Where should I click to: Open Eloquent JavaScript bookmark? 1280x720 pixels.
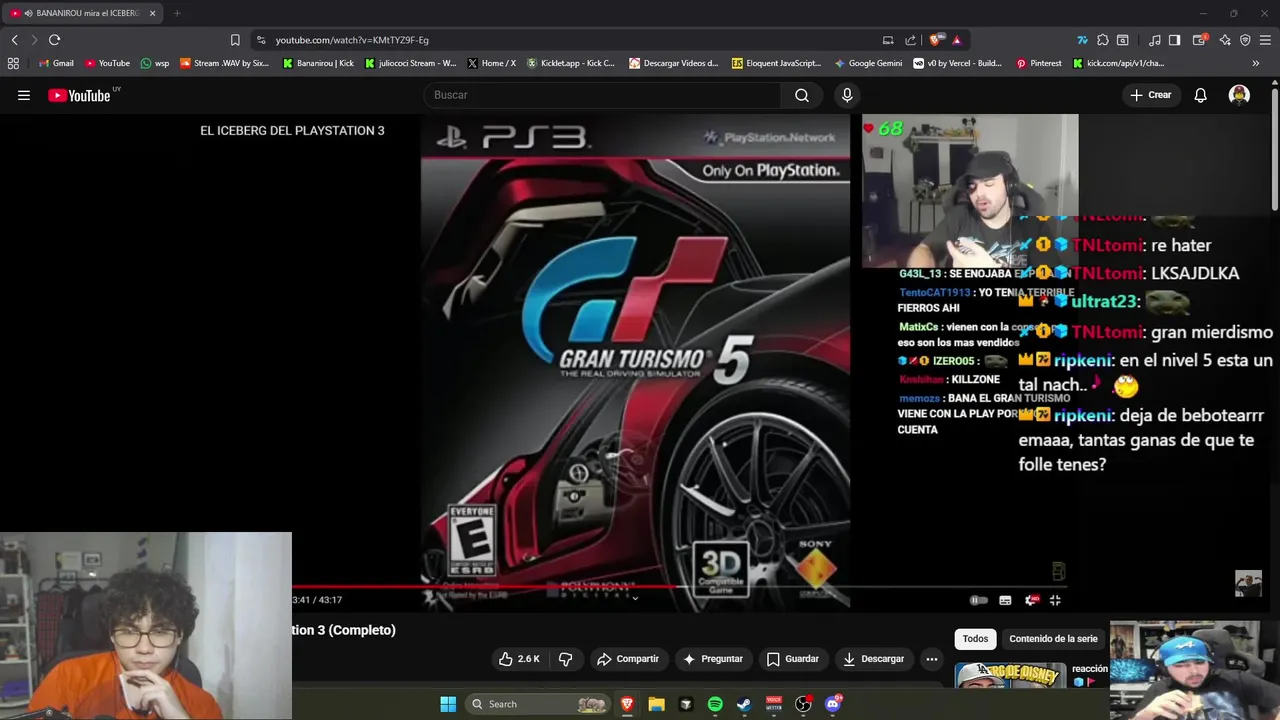tap(776, 63)
